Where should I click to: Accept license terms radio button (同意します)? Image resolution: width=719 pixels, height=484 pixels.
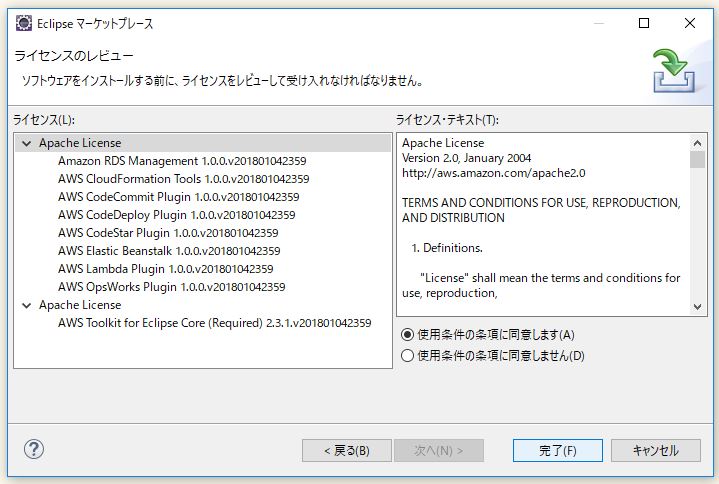(x=407, y=335)
